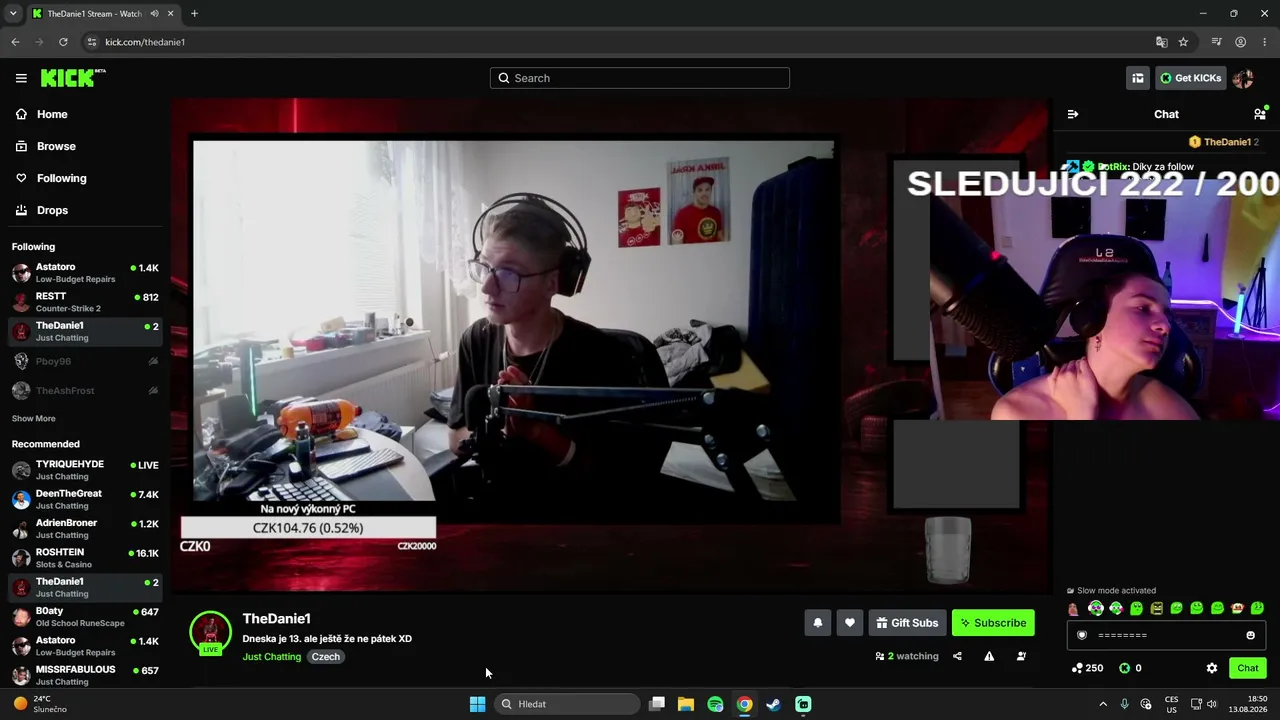Open a new browser tab
1280x720 pixels.
194,14
